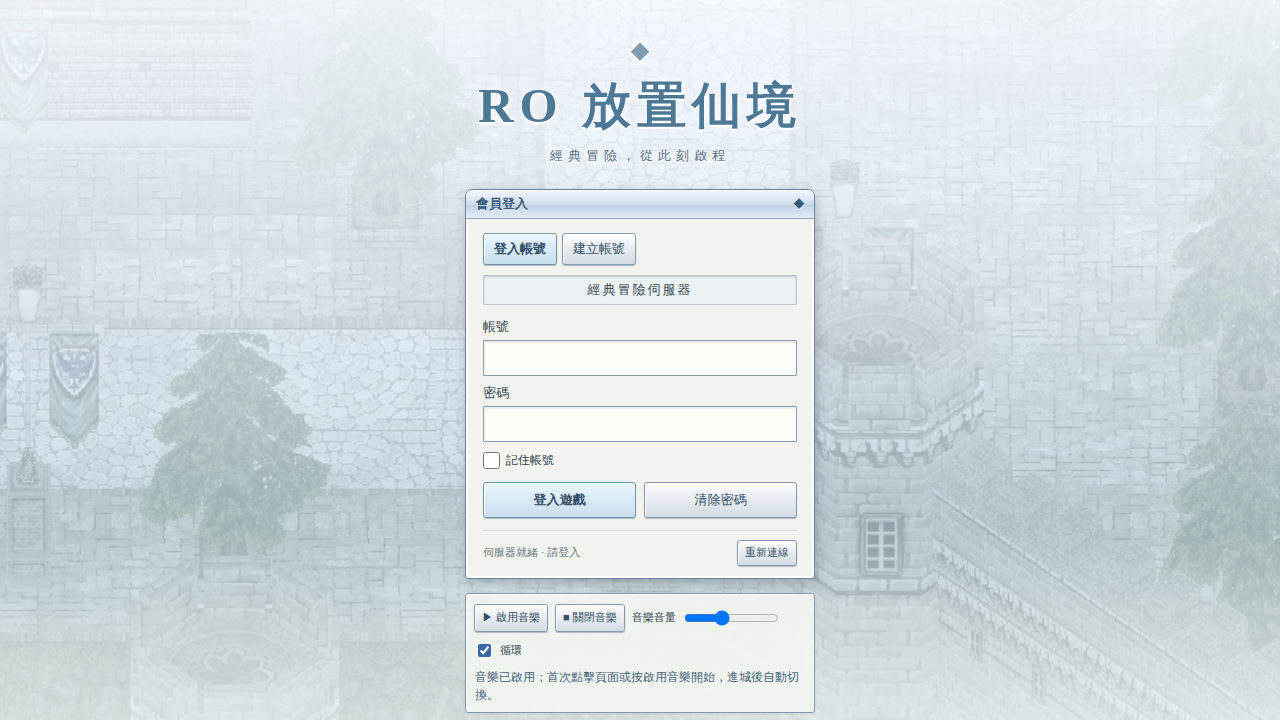
Task: Click the 清除密碼 button
Action: click(720, 500)
